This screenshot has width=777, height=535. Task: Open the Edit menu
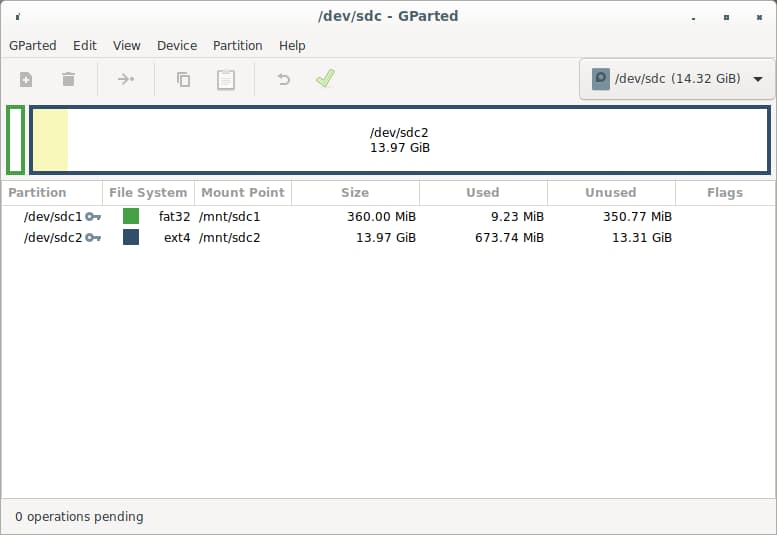[85, 46]
